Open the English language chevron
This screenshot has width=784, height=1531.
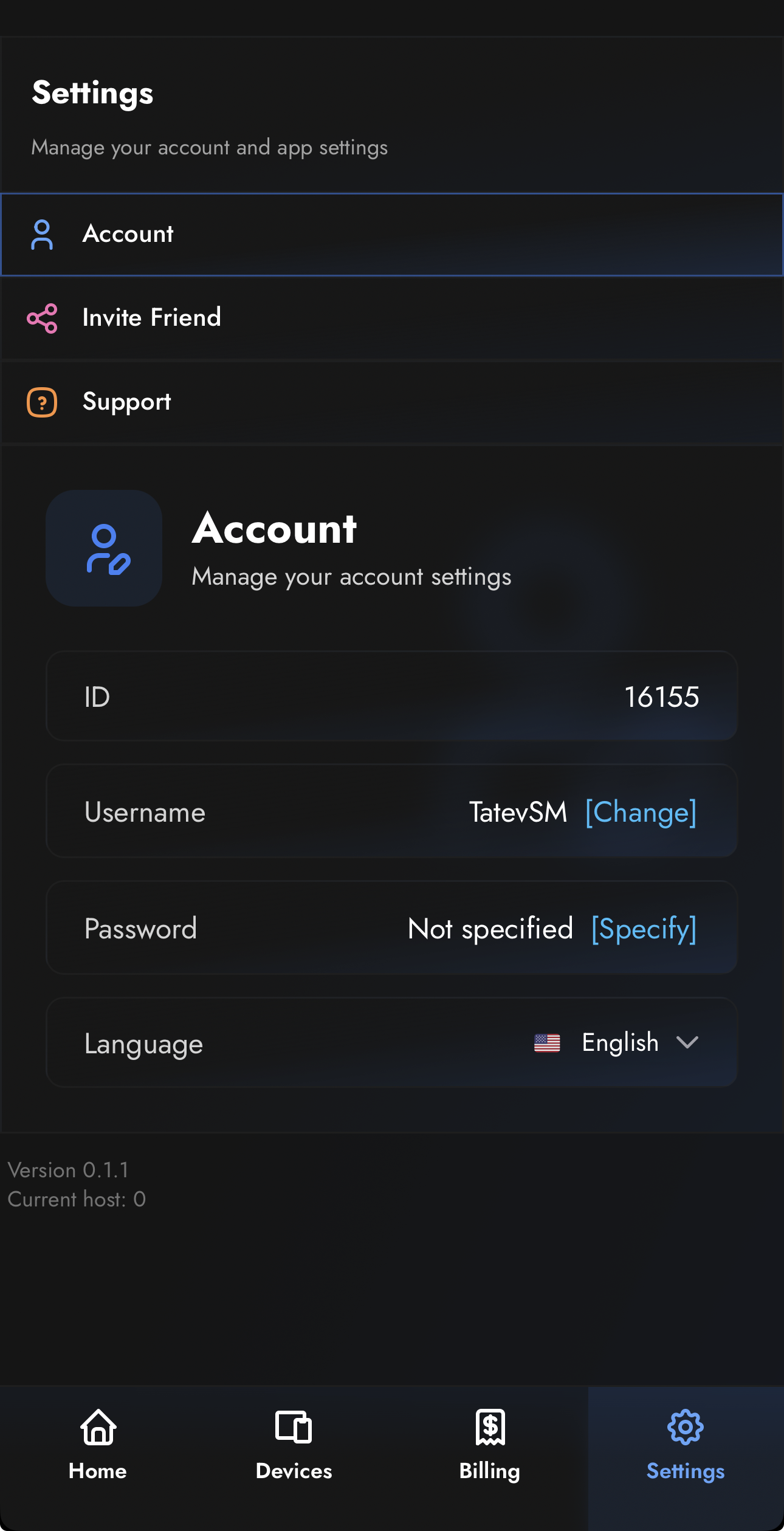point(687,1043)
